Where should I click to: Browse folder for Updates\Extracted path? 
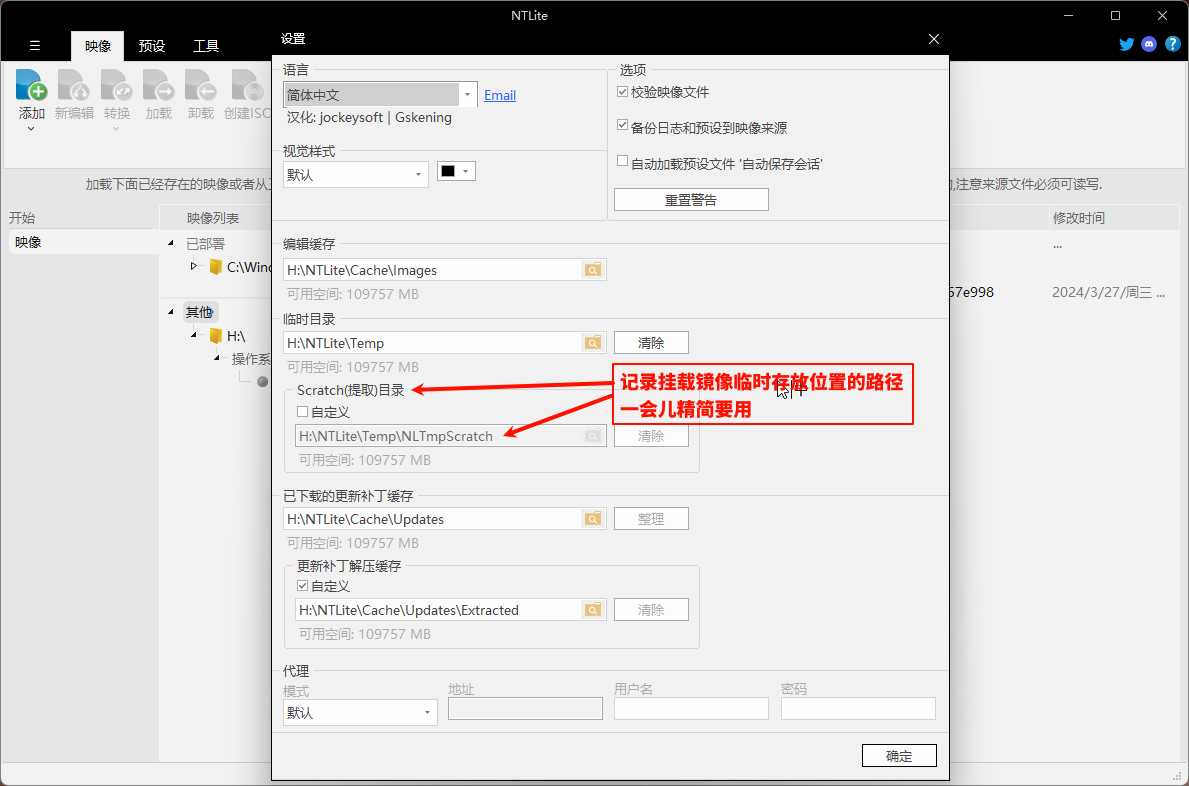pos(593,609)
